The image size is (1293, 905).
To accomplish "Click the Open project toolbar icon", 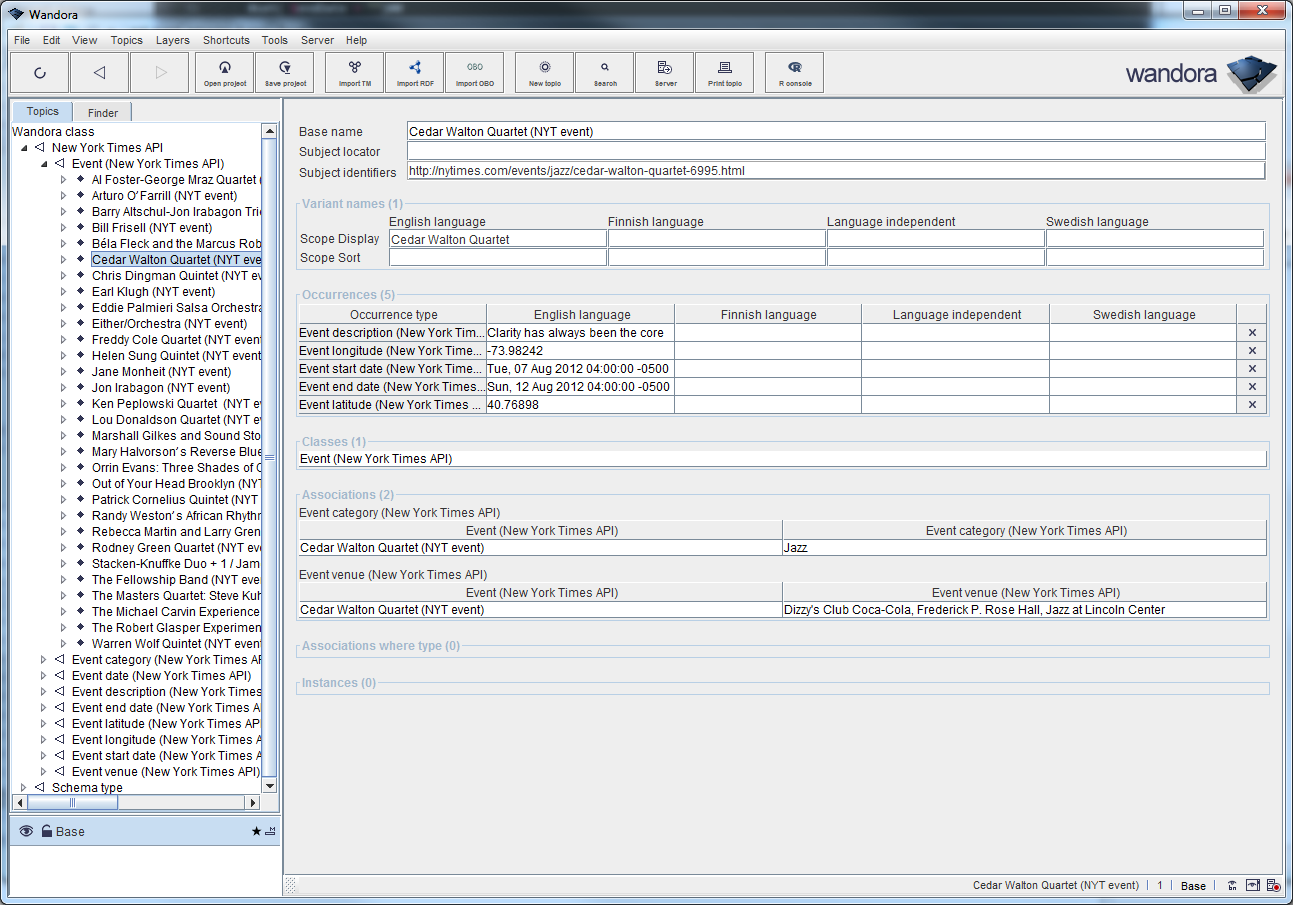I will pos(225,72).
